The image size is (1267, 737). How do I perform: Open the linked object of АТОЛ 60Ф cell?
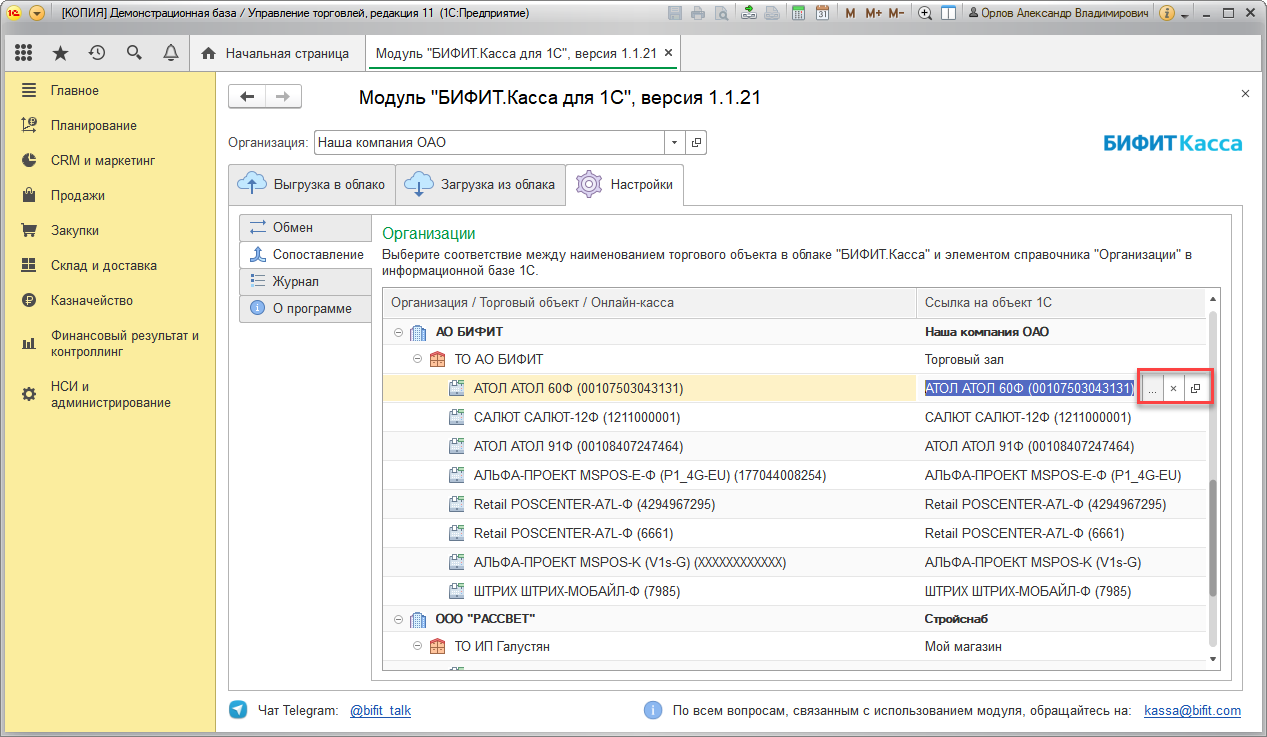pos(1195,389)
